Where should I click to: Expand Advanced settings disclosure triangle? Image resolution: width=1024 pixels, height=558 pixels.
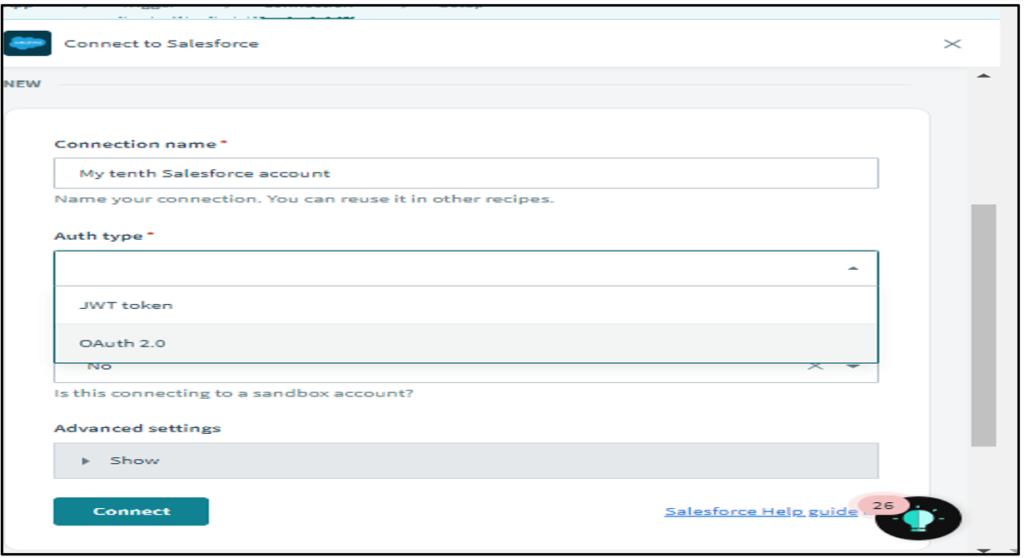[86, 461]
